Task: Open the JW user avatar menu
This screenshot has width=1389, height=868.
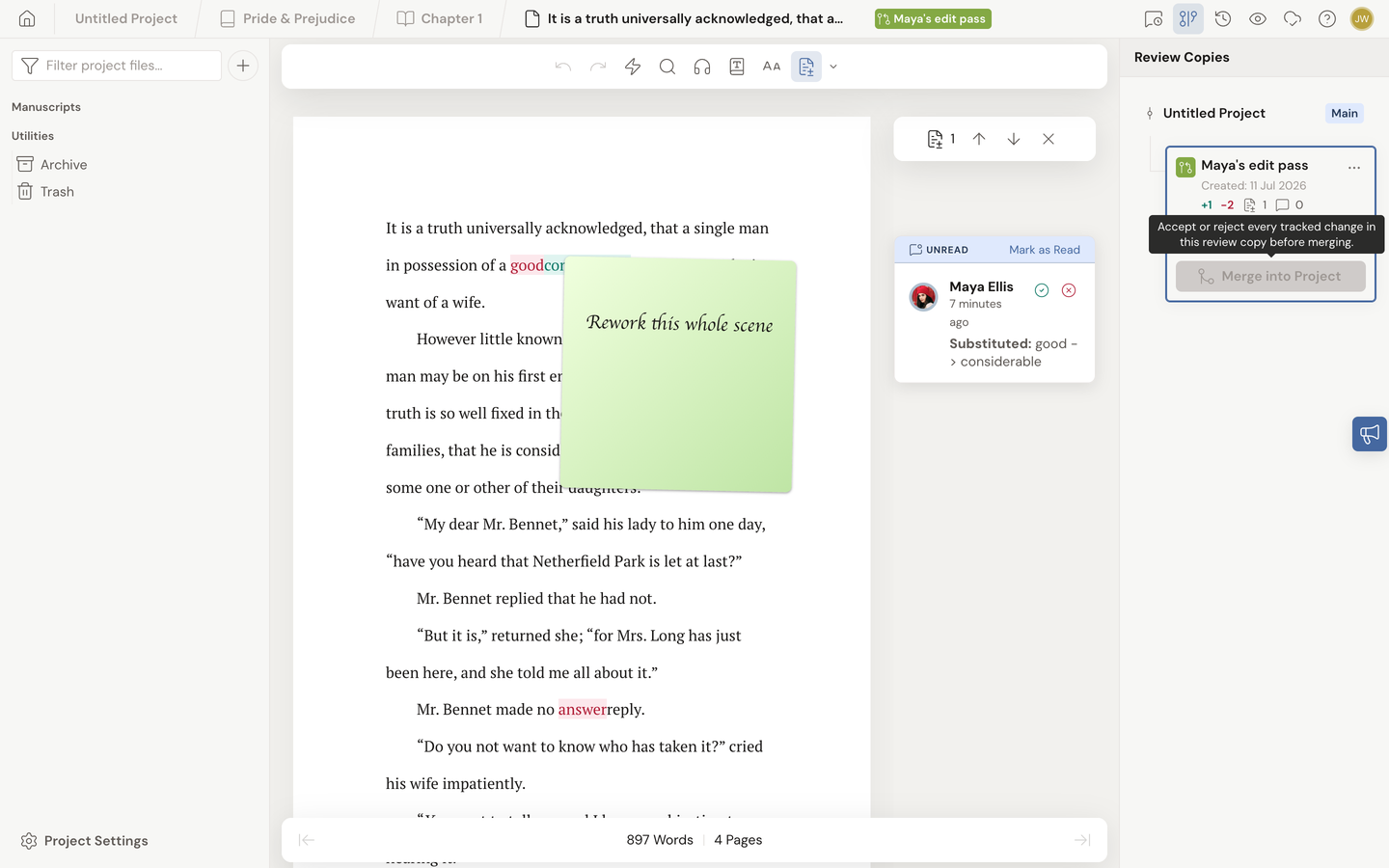Action: (x=1362, y=18)
